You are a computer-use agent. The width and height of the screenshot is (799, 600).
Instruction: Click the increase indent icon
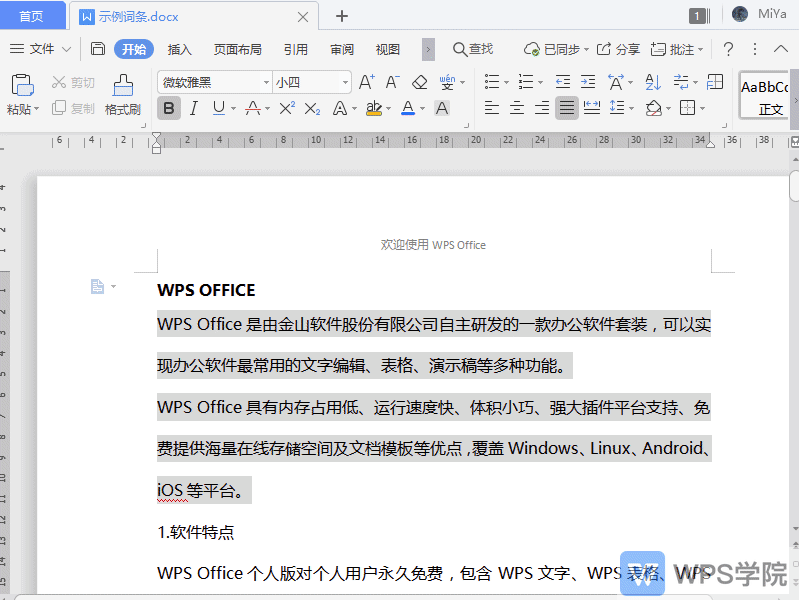[588, 82]
